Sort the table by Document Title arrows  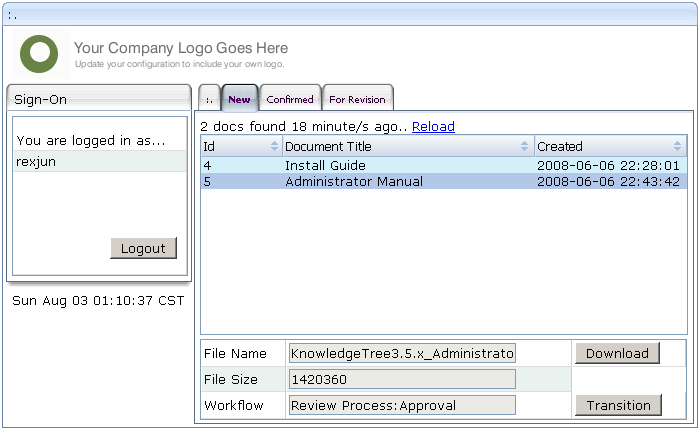(525, 146)
